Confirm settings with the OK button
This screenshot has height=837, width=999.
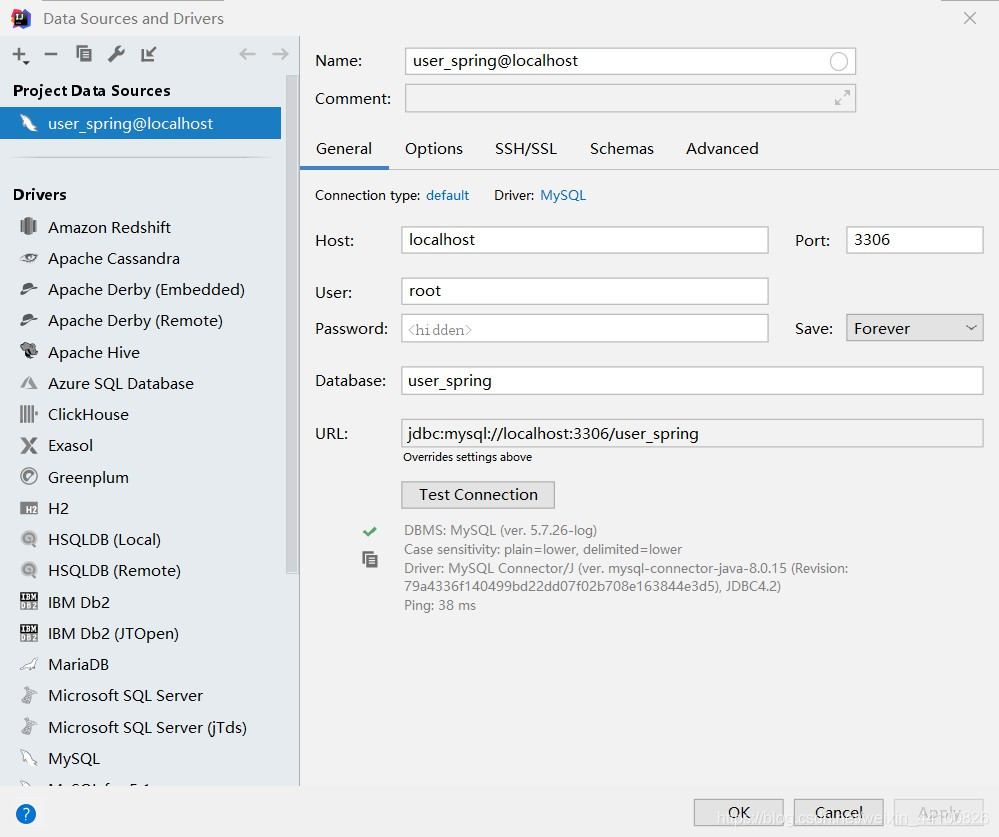tap(737, 812)
